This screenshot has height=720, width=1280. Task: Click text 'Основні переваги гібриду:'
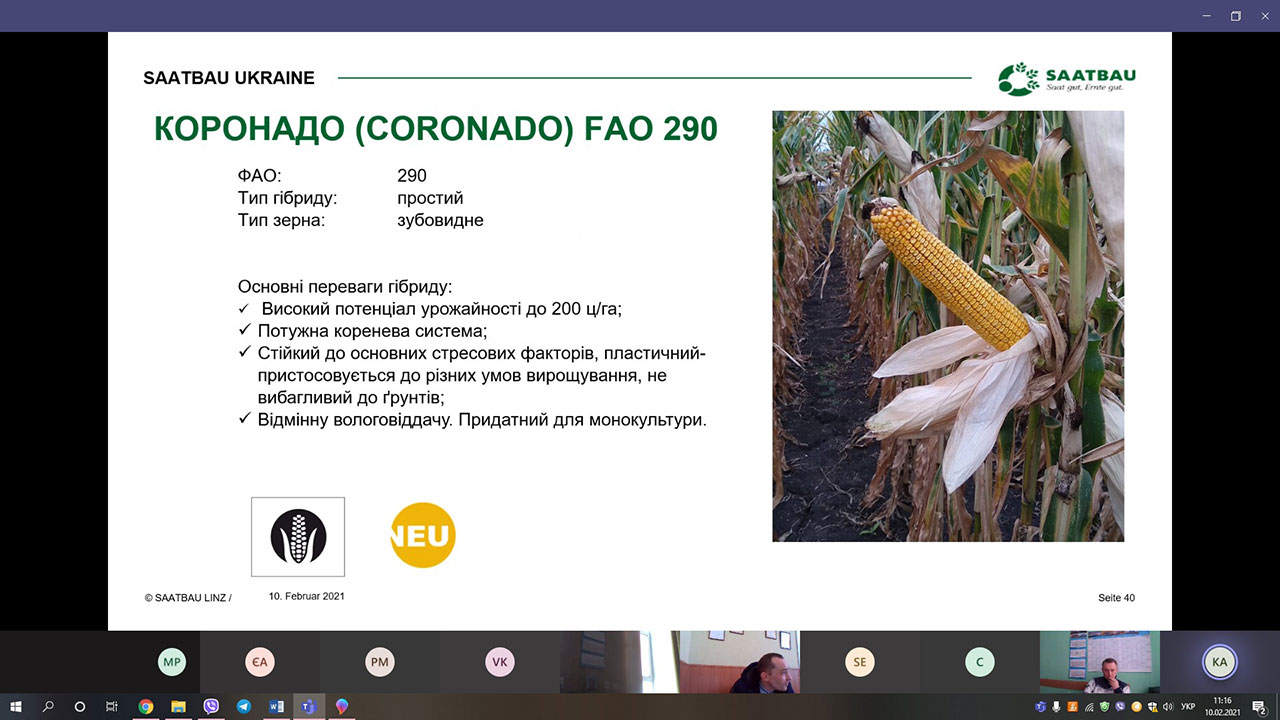click(x=345, y=287)
